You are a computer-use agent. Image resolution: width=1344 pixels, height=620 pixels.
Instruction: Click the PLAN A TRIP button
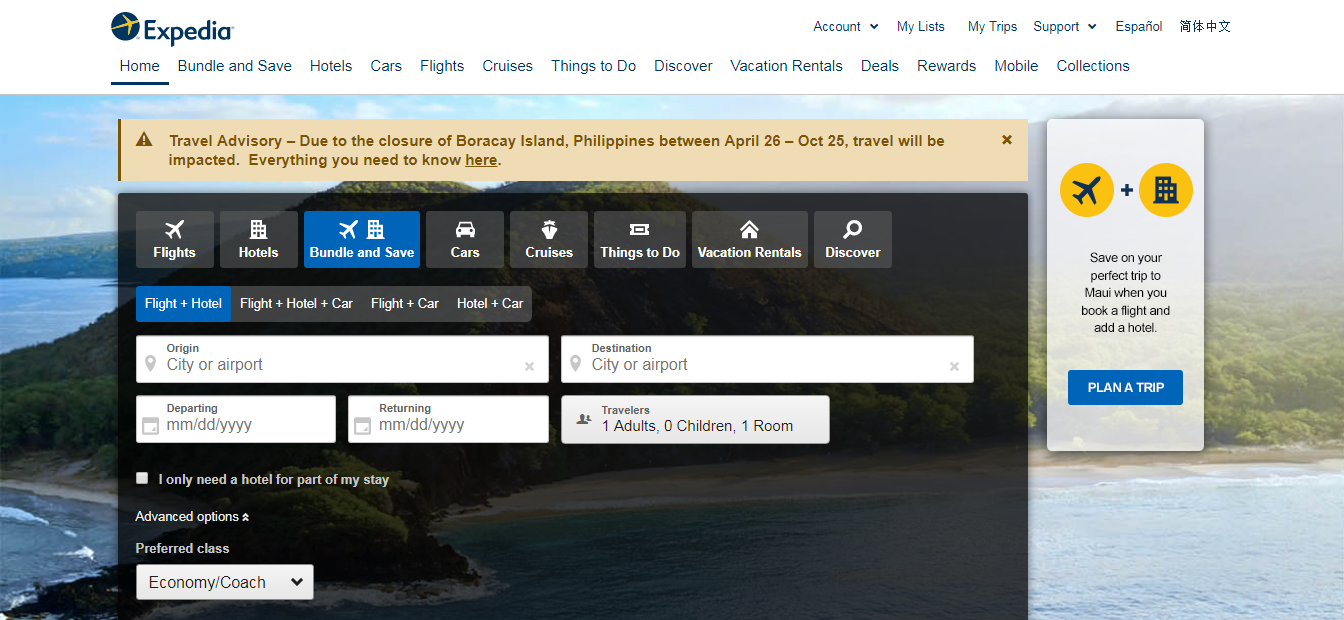(x=1125, y=387)
